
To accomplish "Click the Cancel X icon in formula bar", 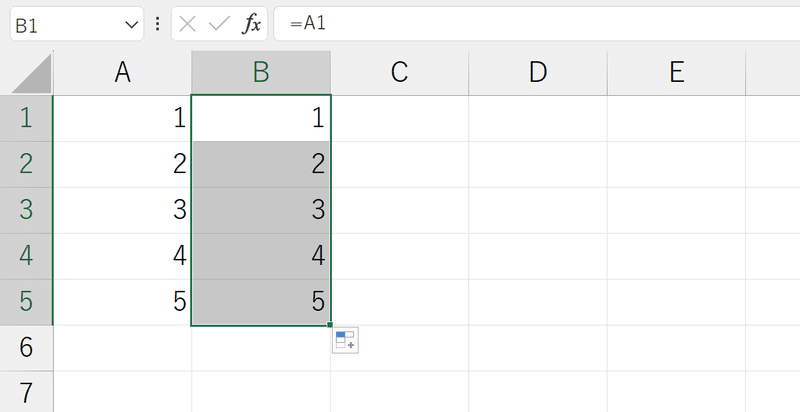I will tap(188, 24).
